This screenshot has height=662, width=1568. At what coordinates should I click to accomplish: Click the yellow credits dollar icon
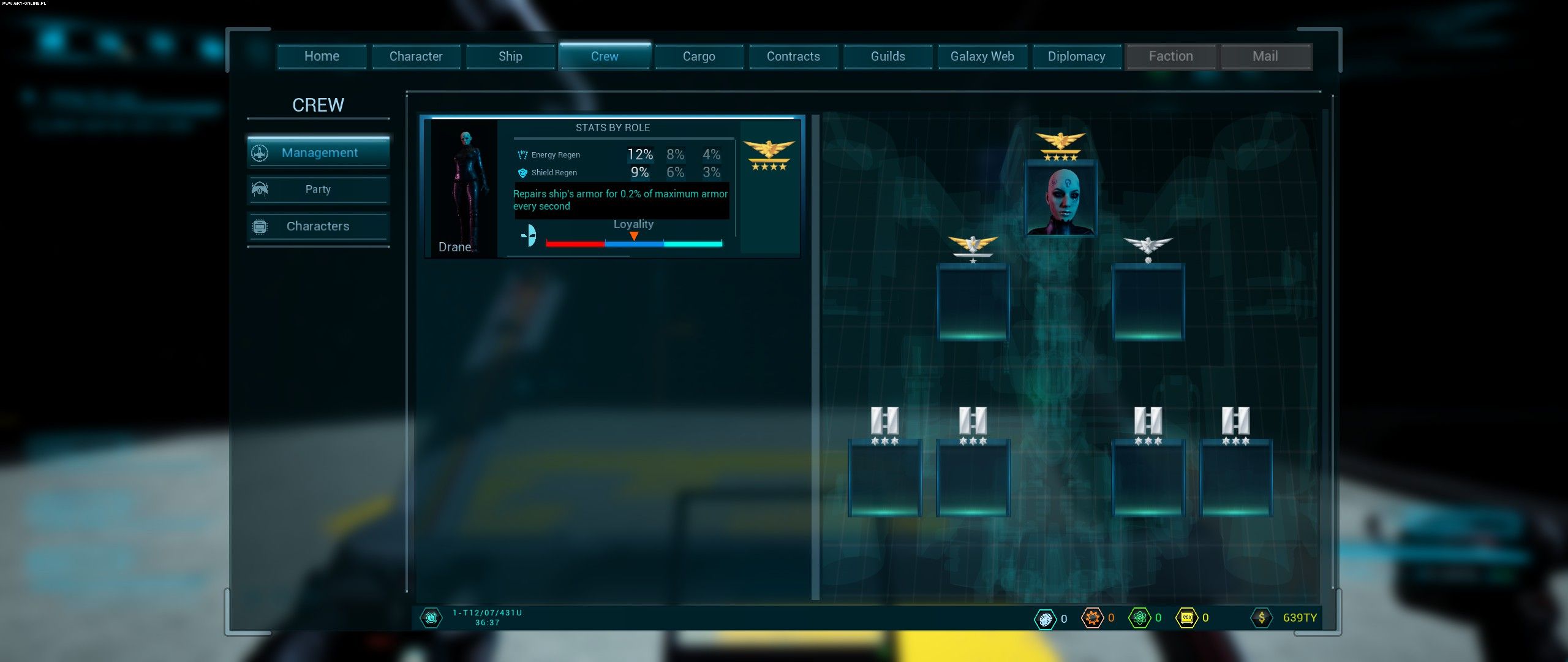[1261, 617]
